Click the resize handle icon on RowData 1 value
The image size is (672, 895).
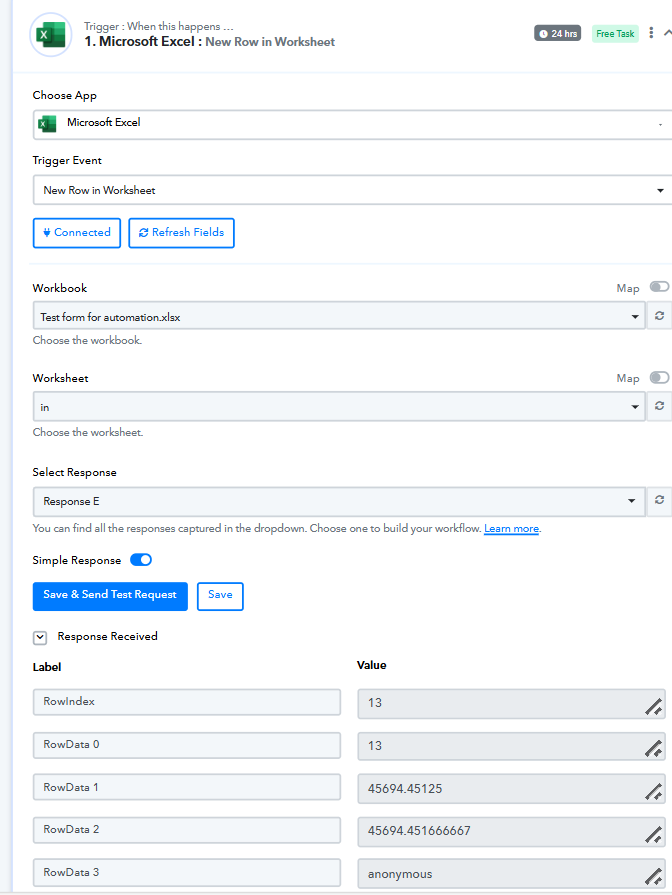pos(654,792)
